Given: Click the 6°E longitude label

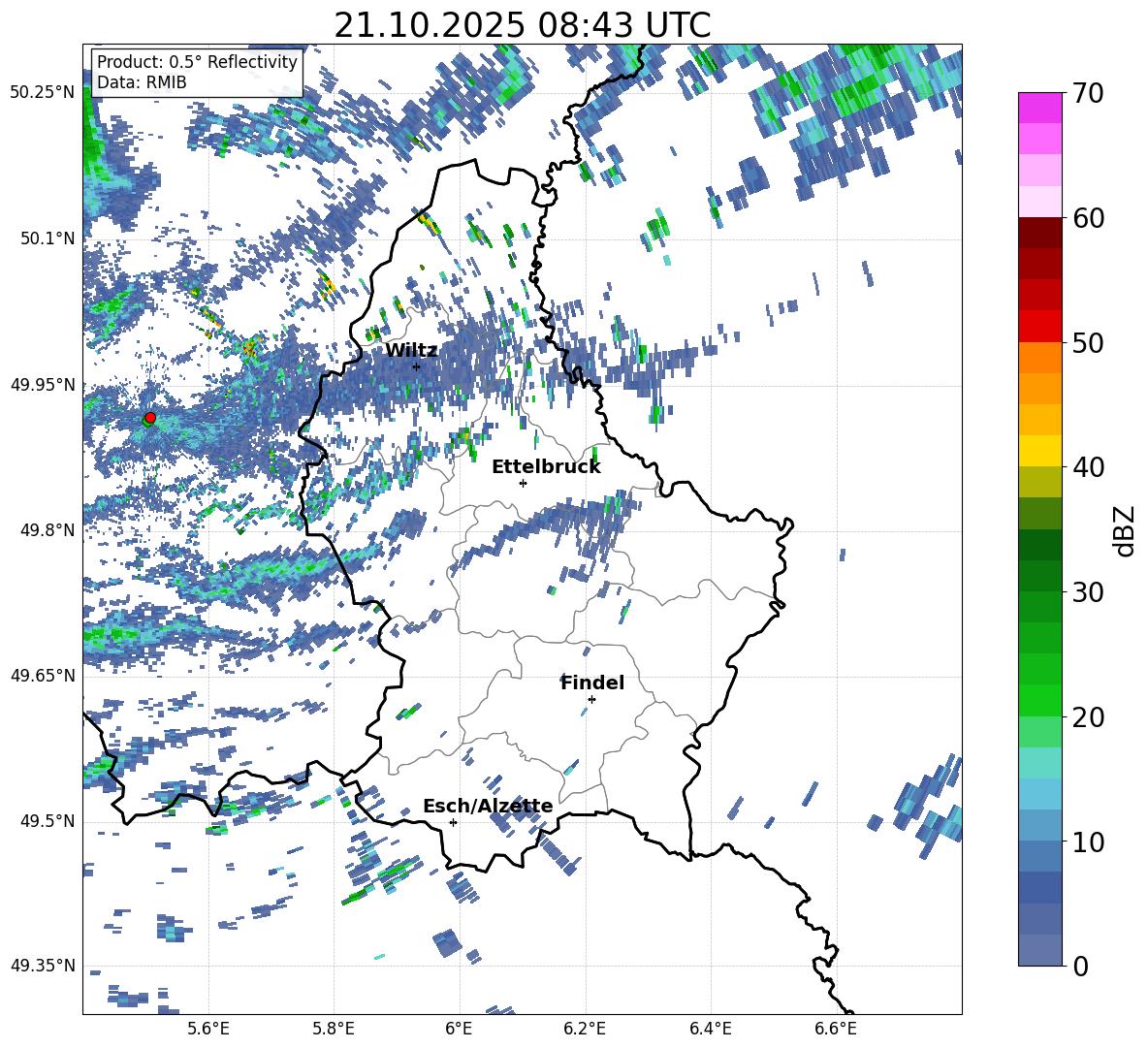Looking at the screenshot, I should pyautogui.click(x=459, y=1029).
